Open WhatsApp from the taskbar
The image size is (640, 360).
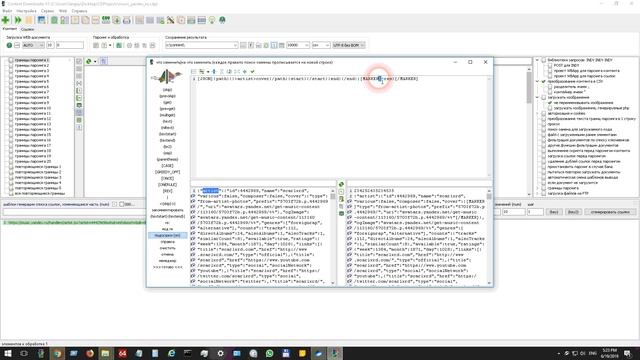[x=269, y=353]
